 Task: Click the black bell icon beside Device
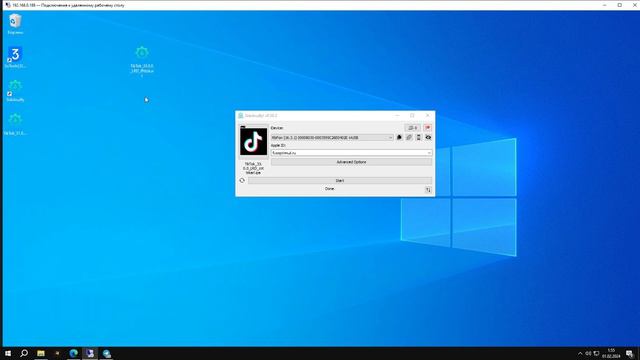[399, 138]
